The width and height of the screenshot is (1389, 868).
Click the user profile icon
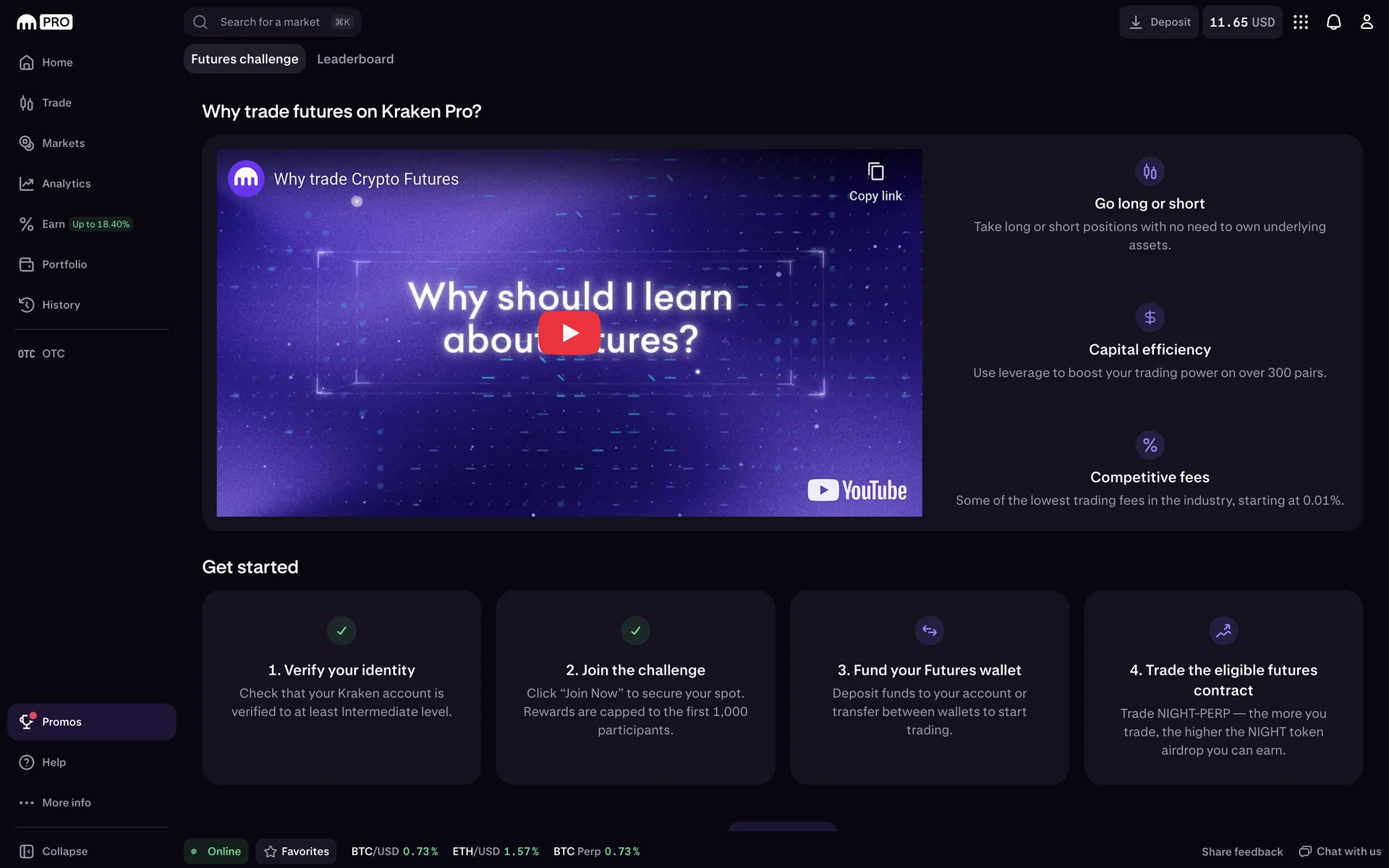point(1366,22)
